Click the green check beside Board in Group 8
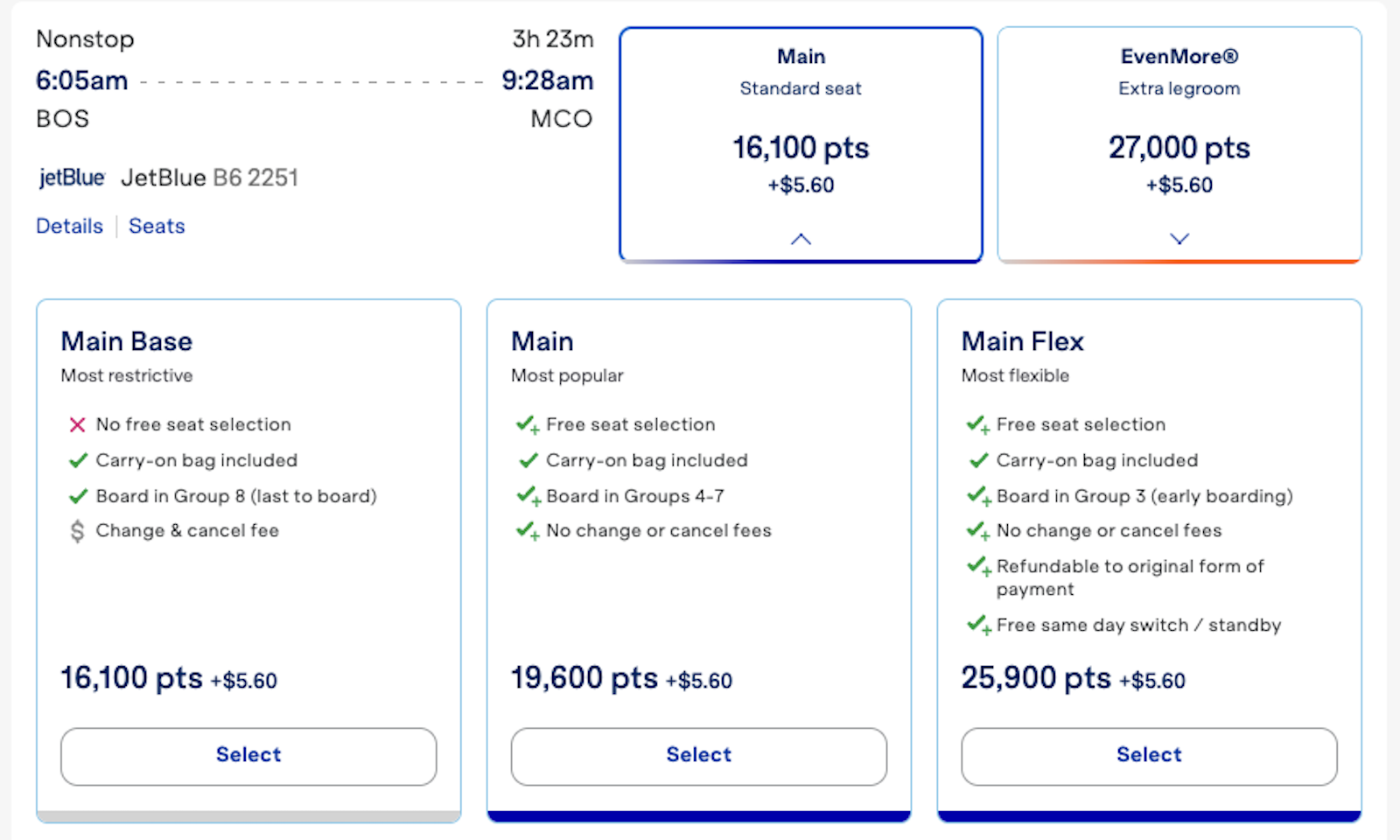Viewport: 1400px width, 840px height. (x=78, y=496)
